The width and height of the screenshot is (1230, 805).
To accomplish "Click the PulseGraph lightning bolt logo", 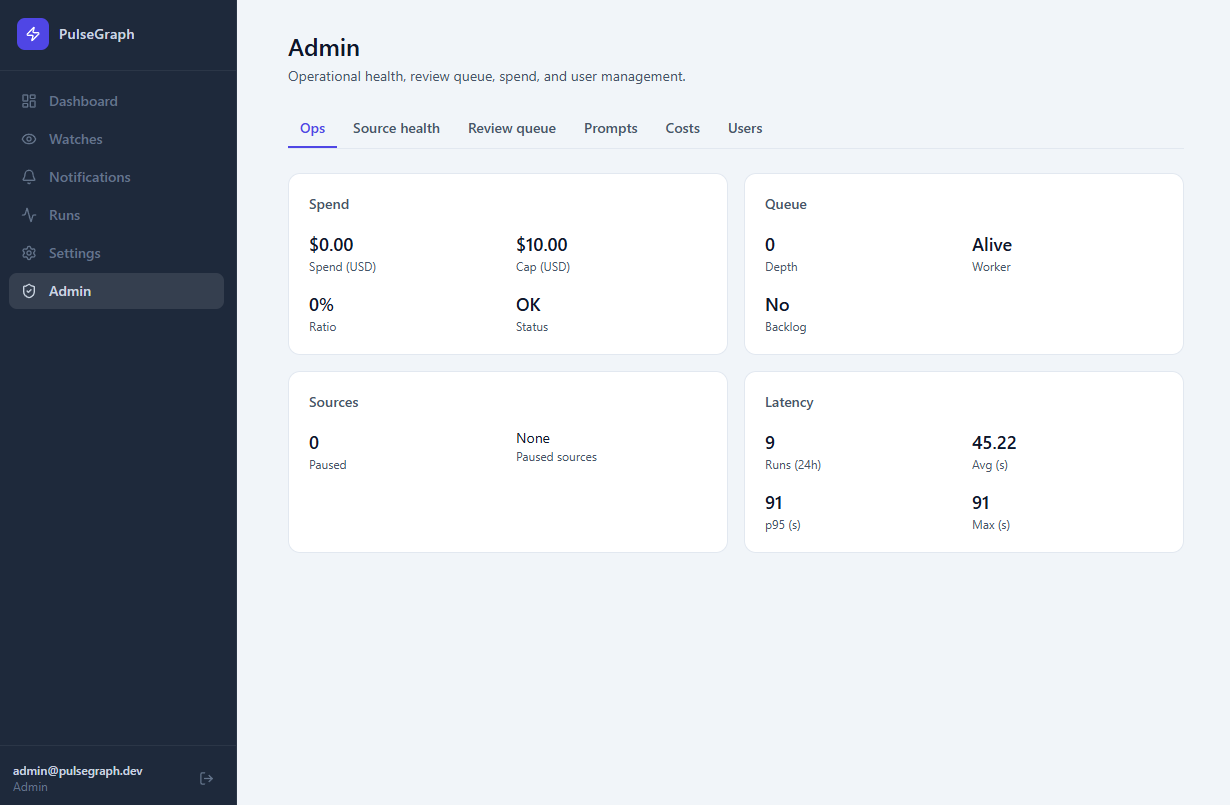I will tap(33, 34).
